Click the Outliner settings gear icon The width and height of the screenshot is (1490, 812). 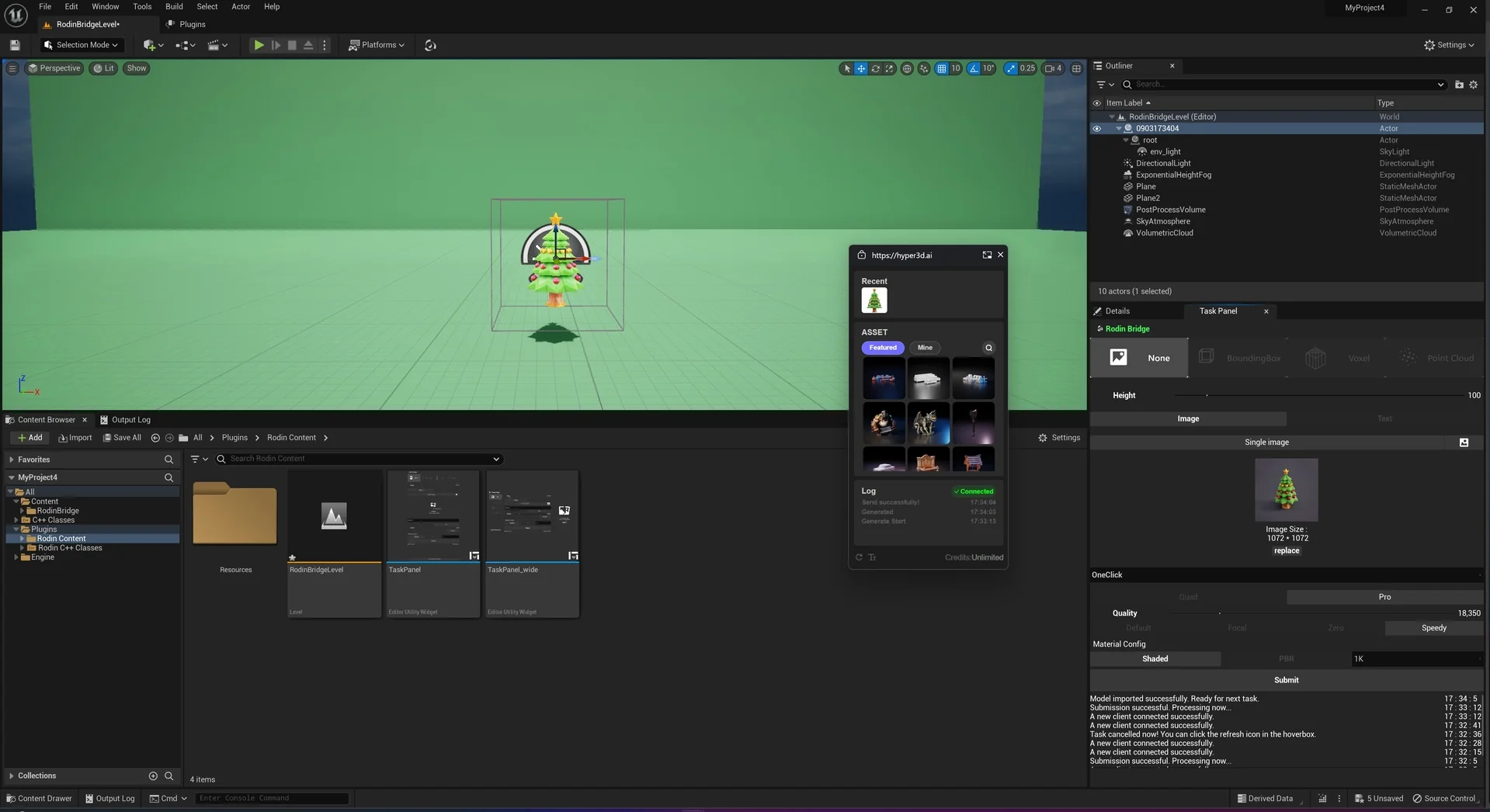pos(1473,85)
